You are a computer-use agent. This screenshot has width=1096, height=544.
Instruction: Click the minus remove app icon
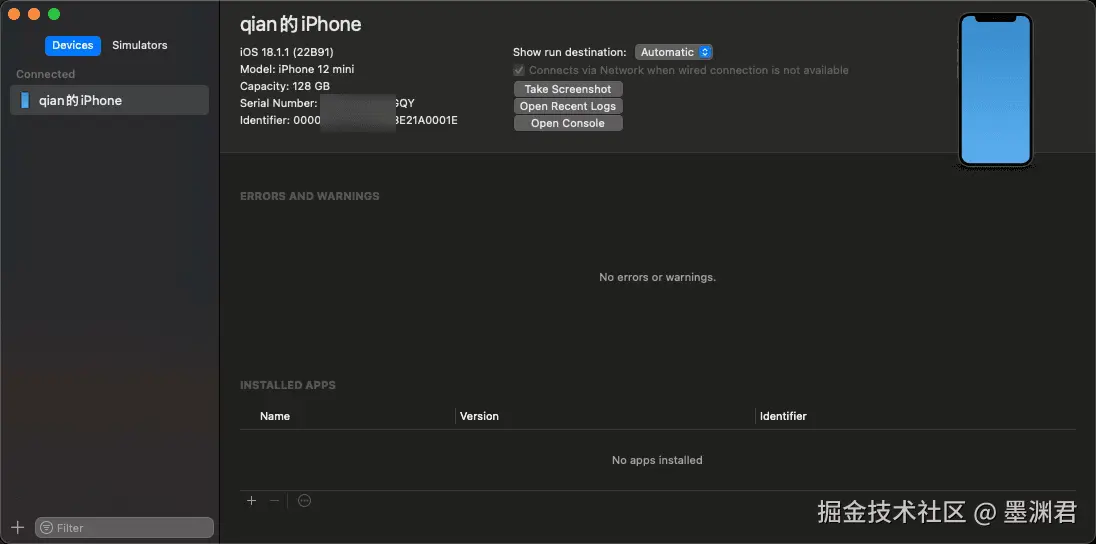click(275, 501)
